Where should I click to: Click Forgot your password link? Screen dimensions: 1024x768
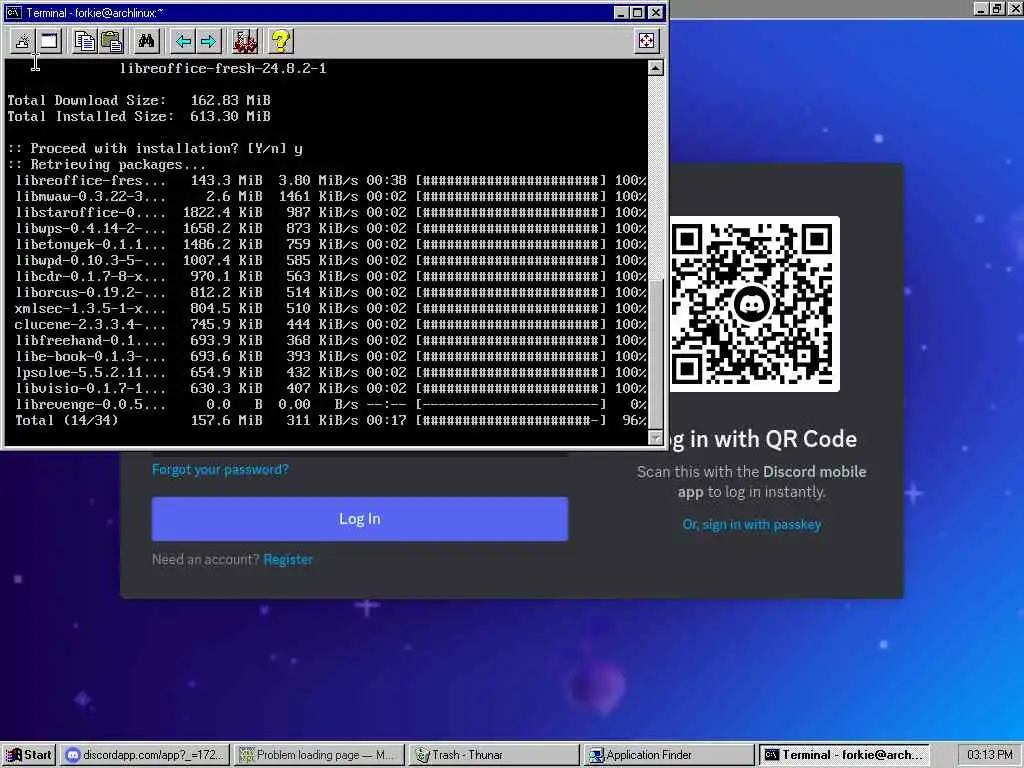click(220, 470)
